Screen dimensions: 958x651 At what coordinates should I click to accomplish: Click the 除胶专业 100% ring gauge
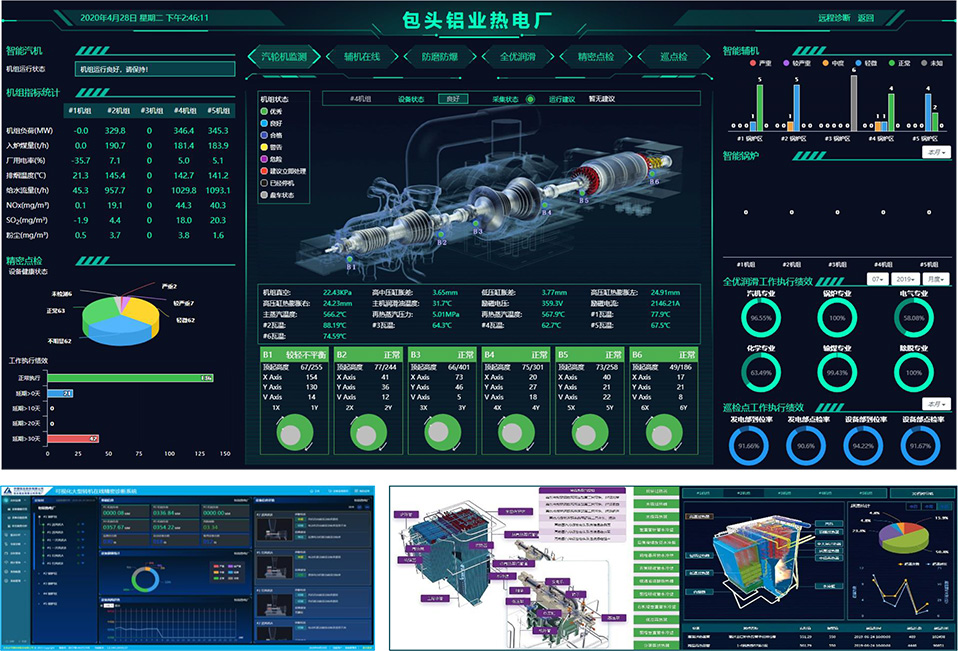pyautogui.click(x=913, y=372)
